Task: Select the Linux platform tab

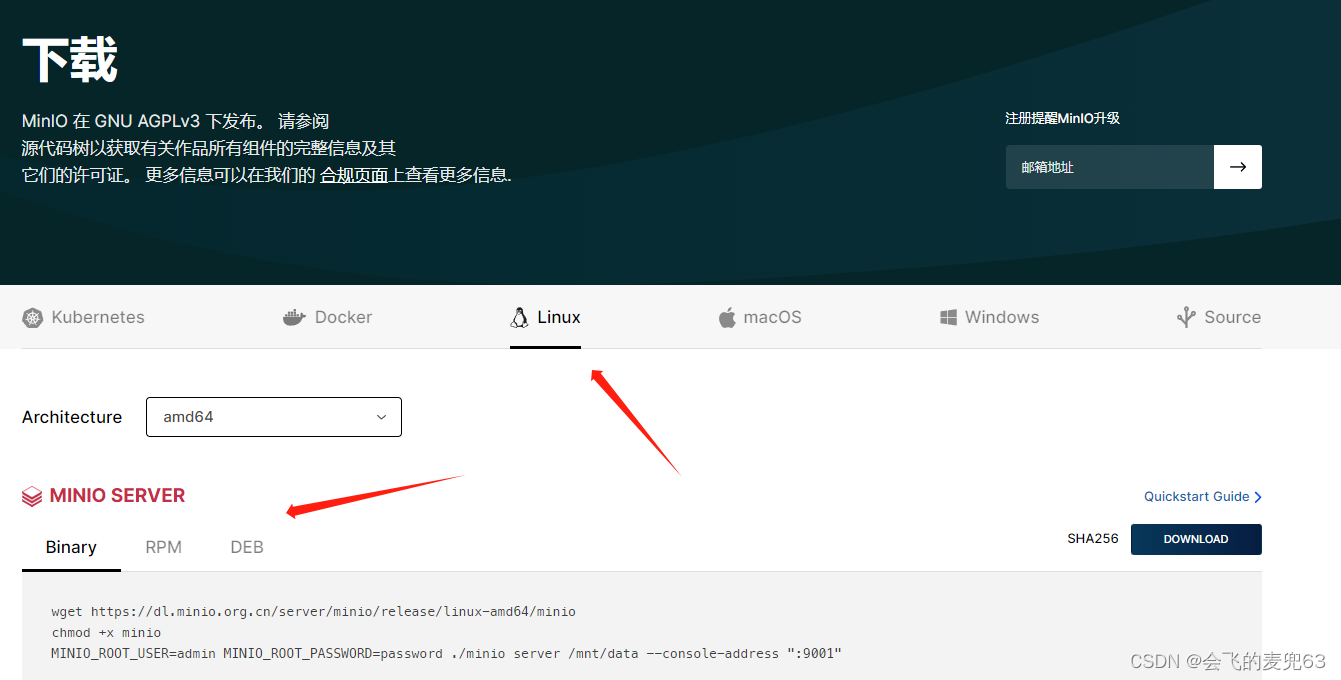Action: click(x=545, y=318)
